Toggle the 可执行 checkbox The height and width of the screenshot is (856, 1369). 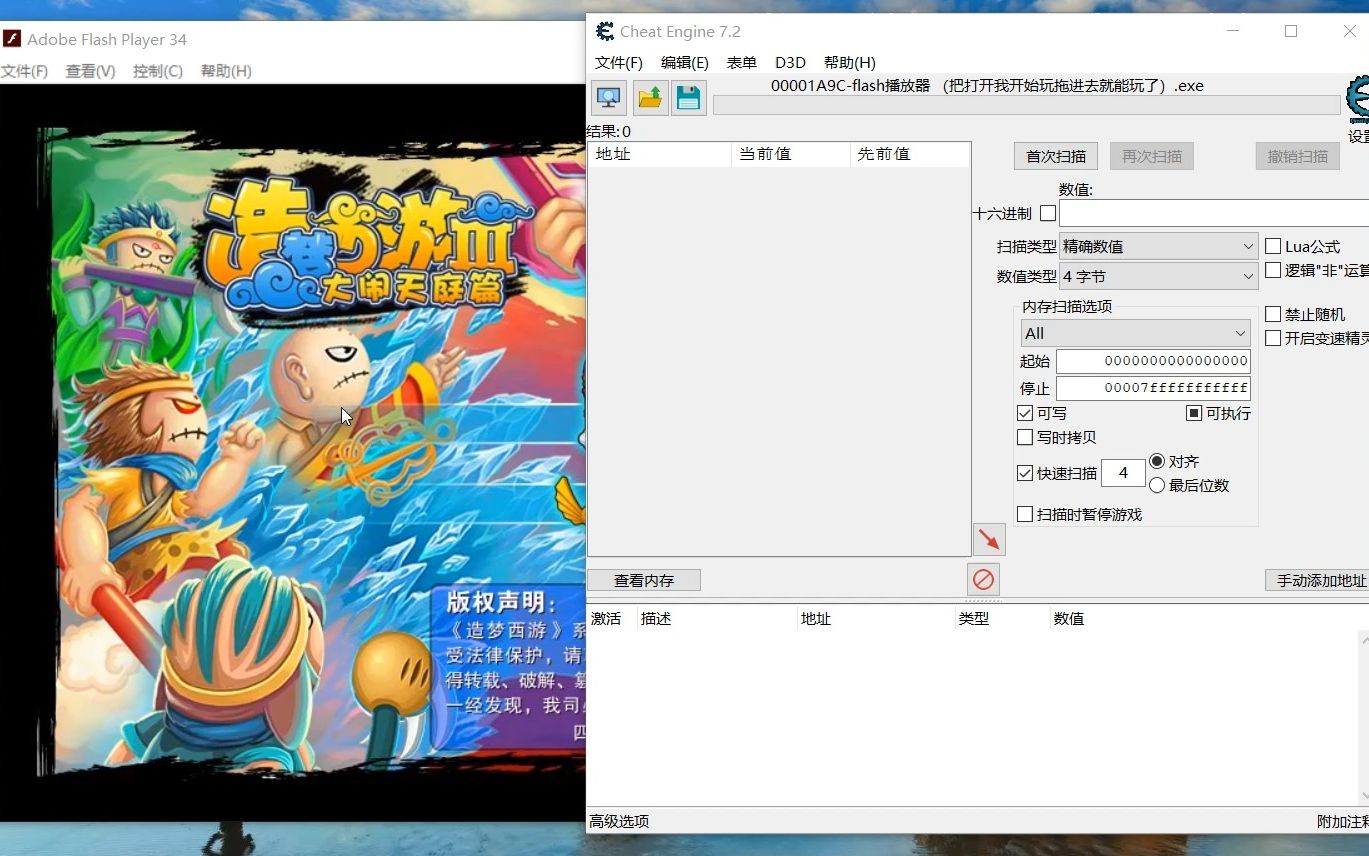coord(1194,413)
